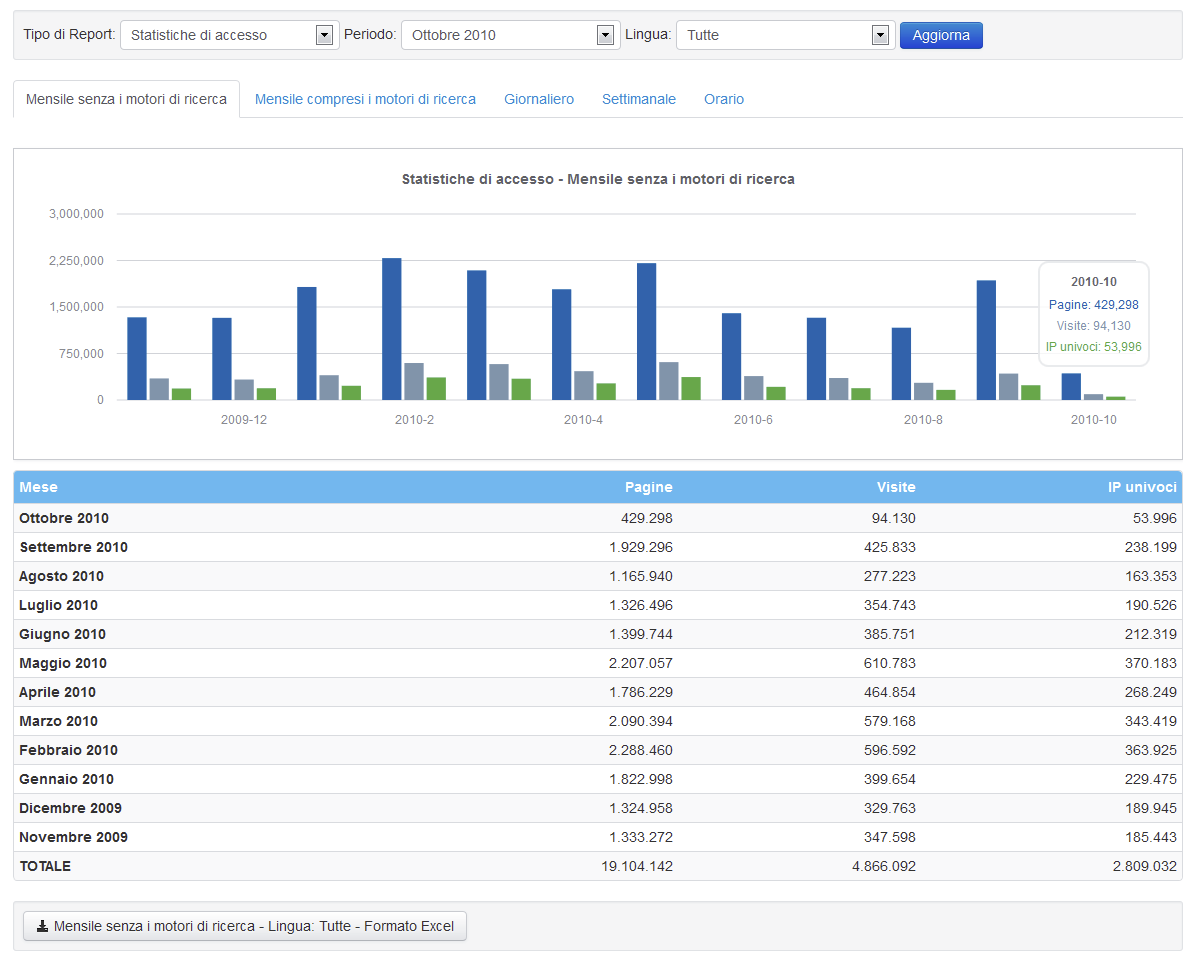The image size is (1191, 955).
Task: Click the tooltip Pagine: 429,298 text
Action: click(1094, 305)
